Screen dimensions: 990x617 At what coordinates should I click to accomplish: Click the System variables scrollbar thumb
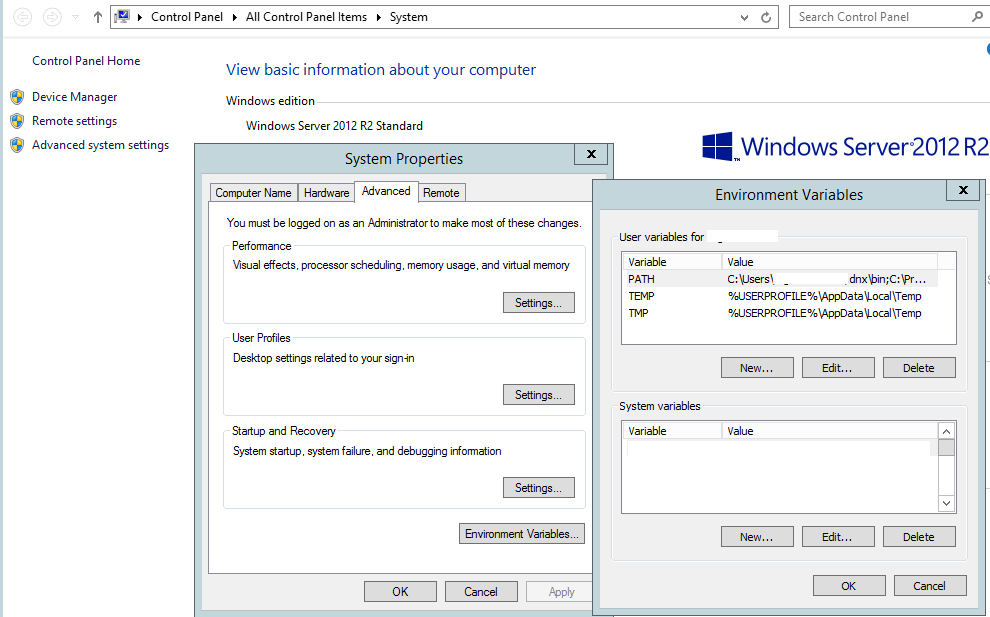pos(946,447)
